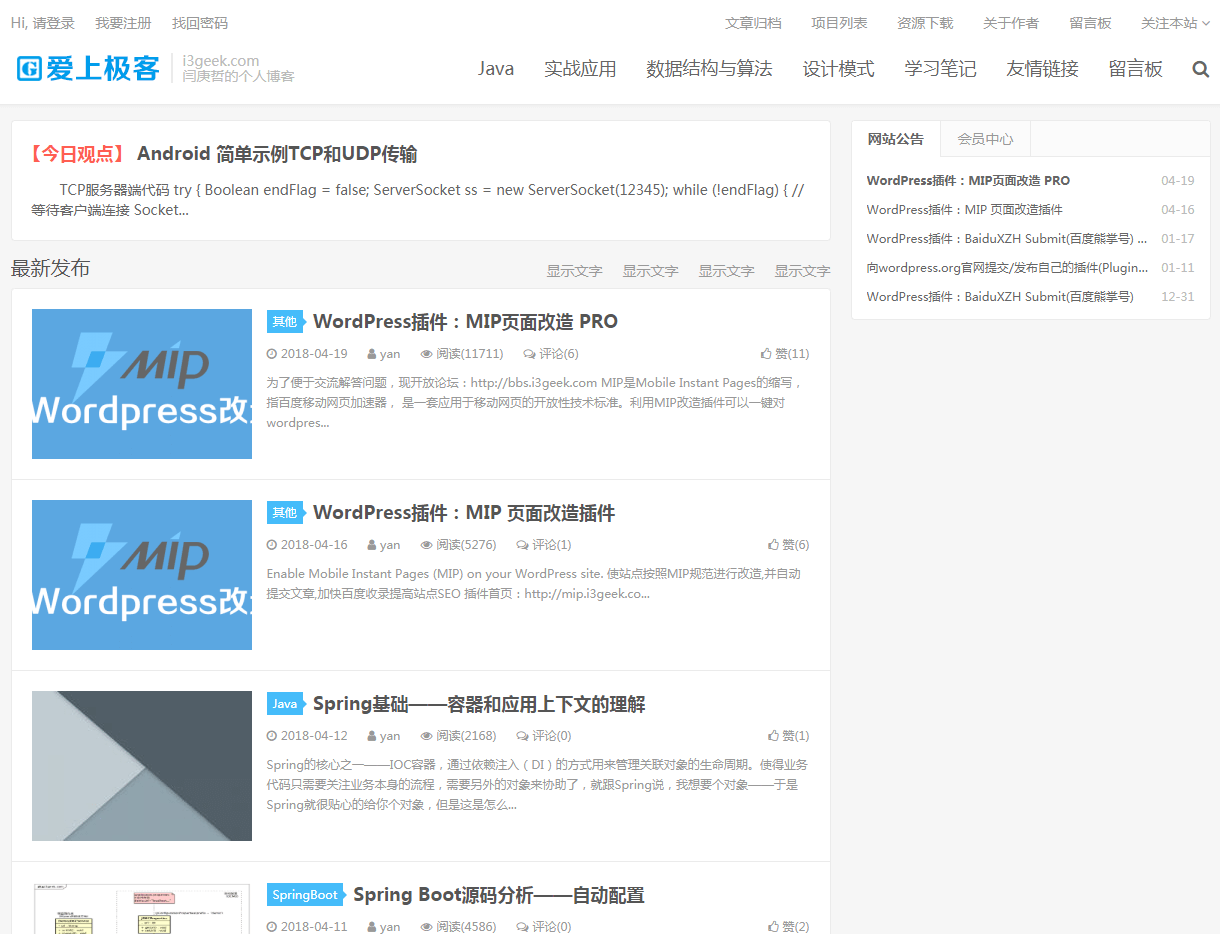Click 阅读(5276) view count
The width and height of the screenshot is (1220, 934).
(x=458, y=545)
